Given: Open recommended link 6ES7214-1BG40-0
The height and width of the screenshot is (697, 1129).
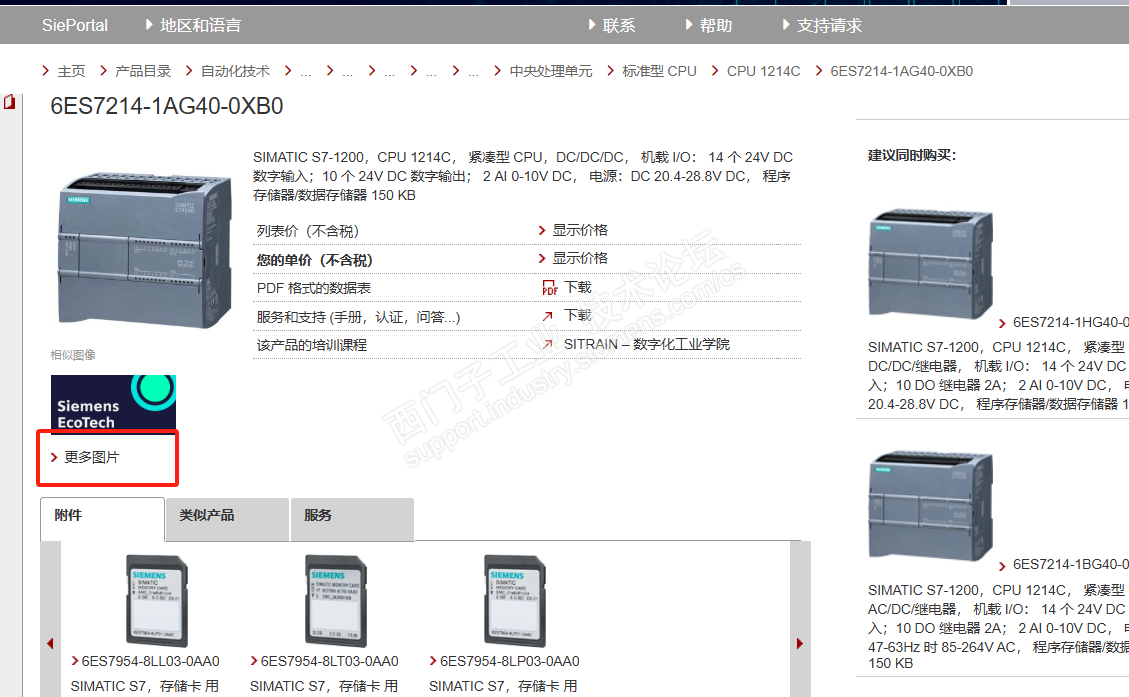Looking at the screenshot, I should coord(1071,565).
